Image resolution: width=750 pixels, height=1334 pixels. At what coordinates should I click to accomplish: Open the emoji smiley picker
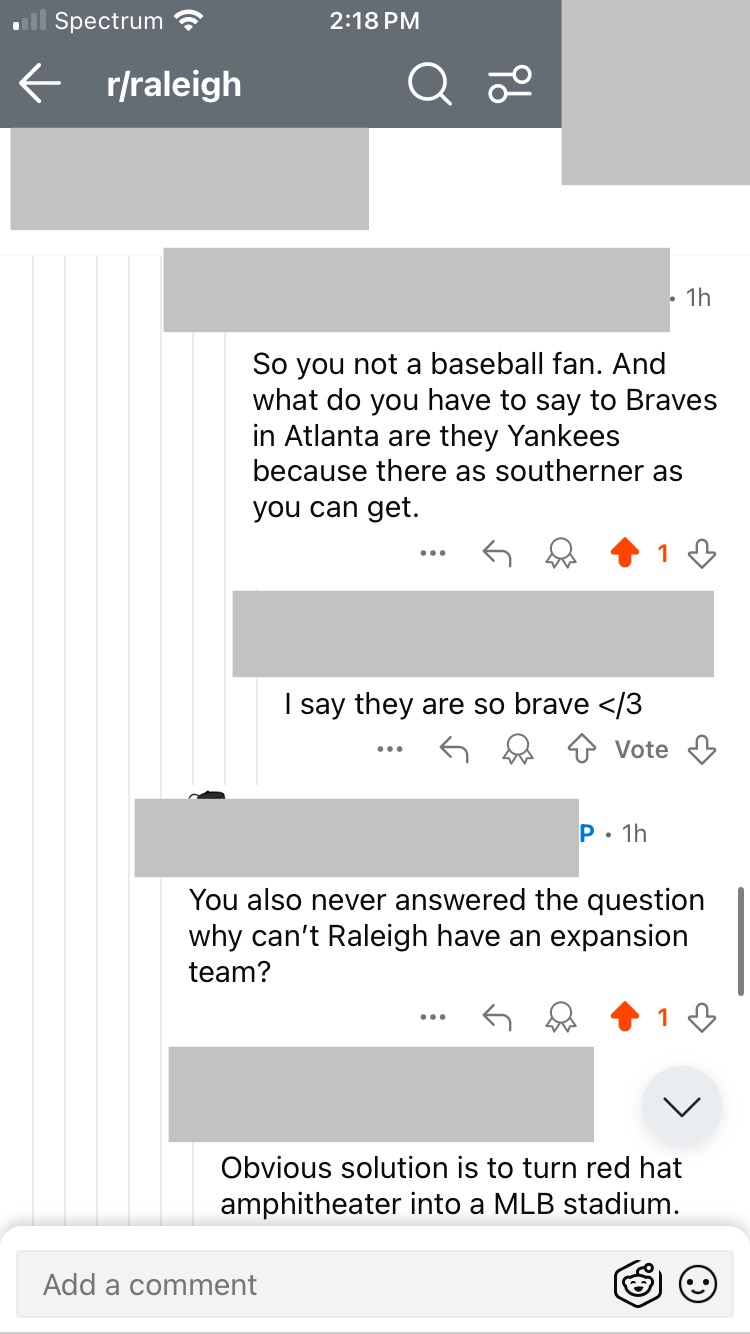(x=698, y=1285)
